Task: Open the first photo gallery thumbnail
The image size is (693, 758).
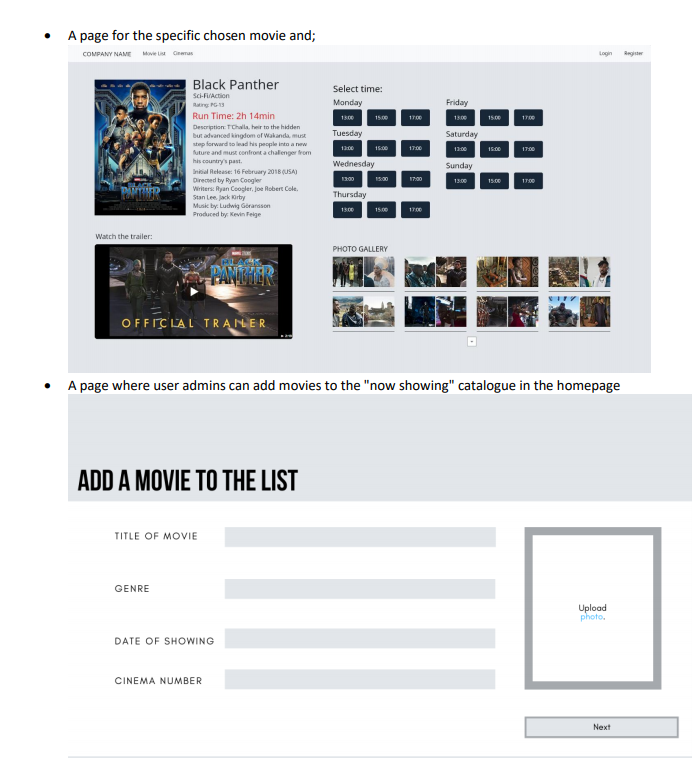Action: pos(363,272)
